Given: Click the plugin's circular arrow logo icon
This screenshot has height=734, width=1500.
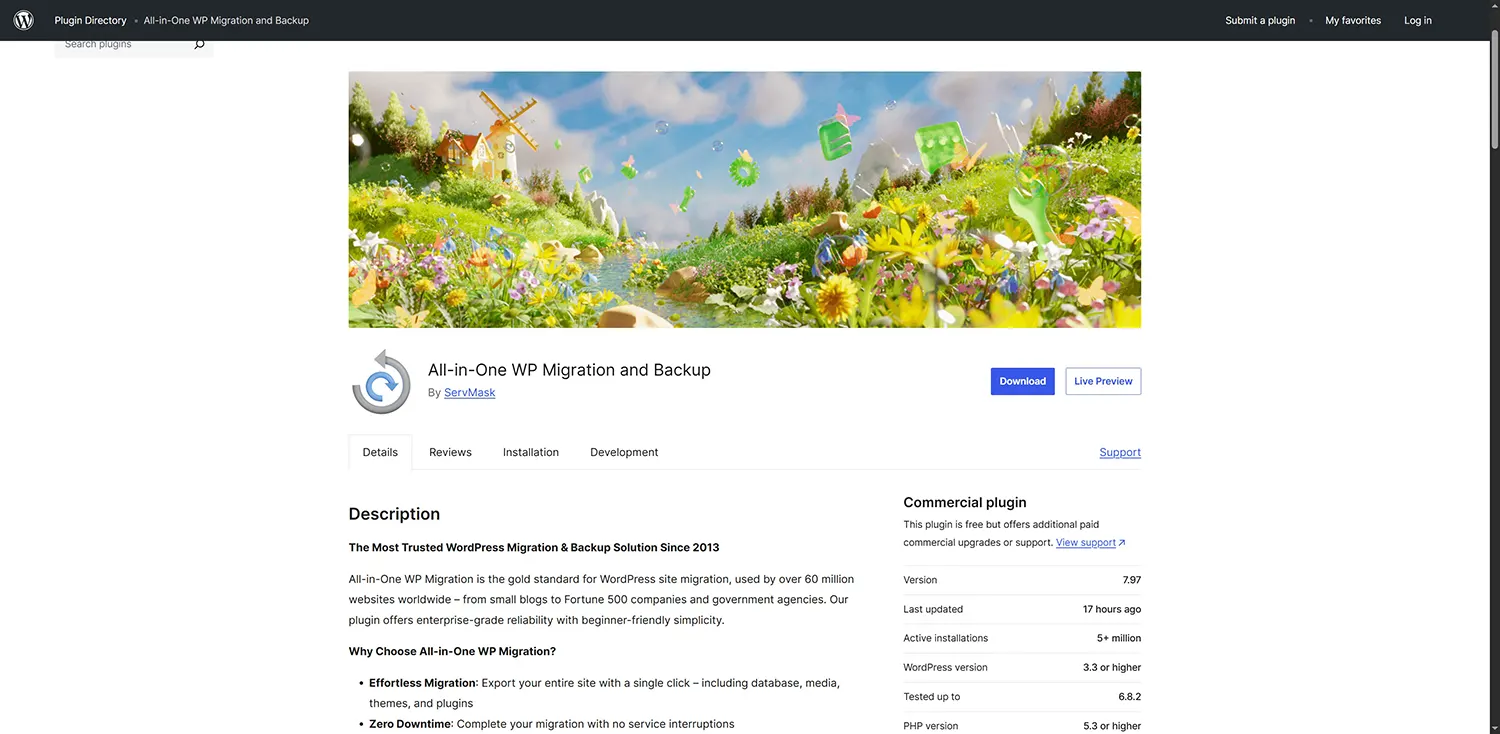Looking at the screenshot, I should 380,381.
